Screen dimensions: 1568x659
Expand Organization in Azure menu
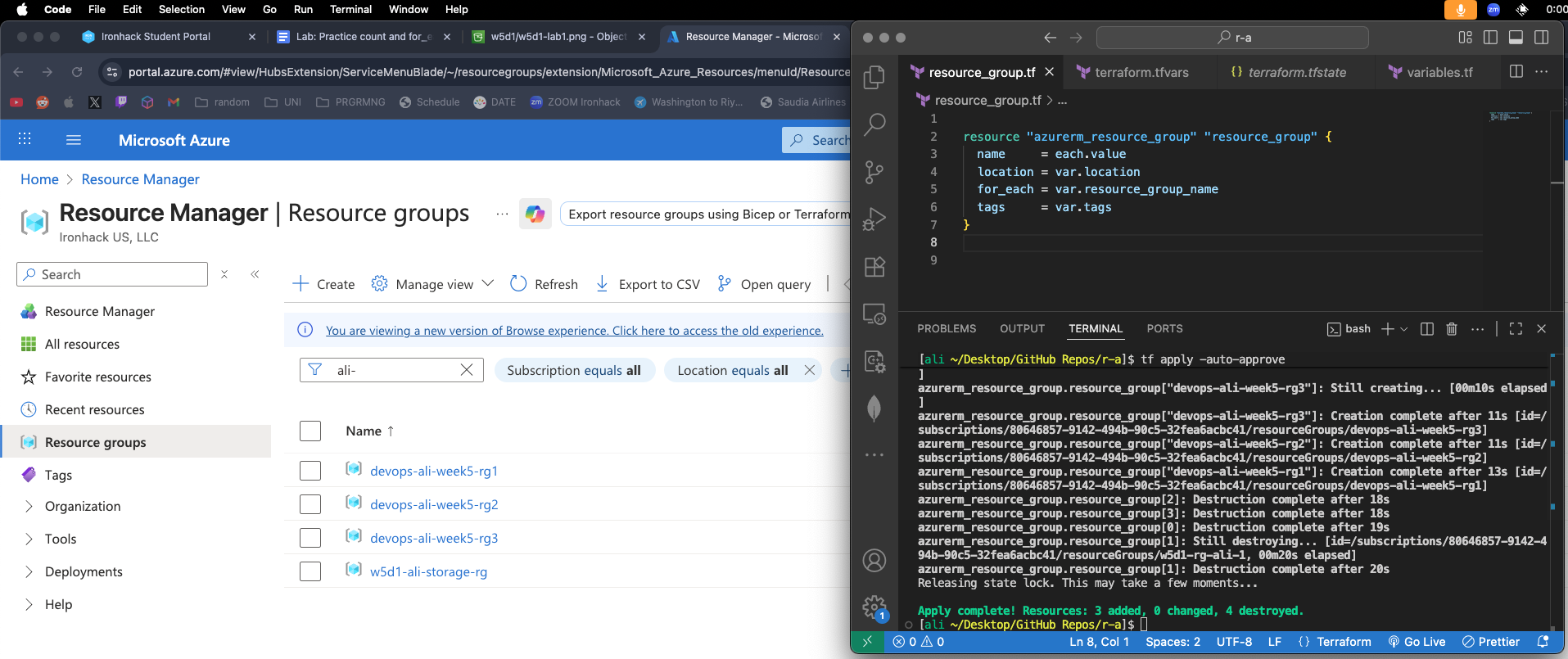pos(29,506)
